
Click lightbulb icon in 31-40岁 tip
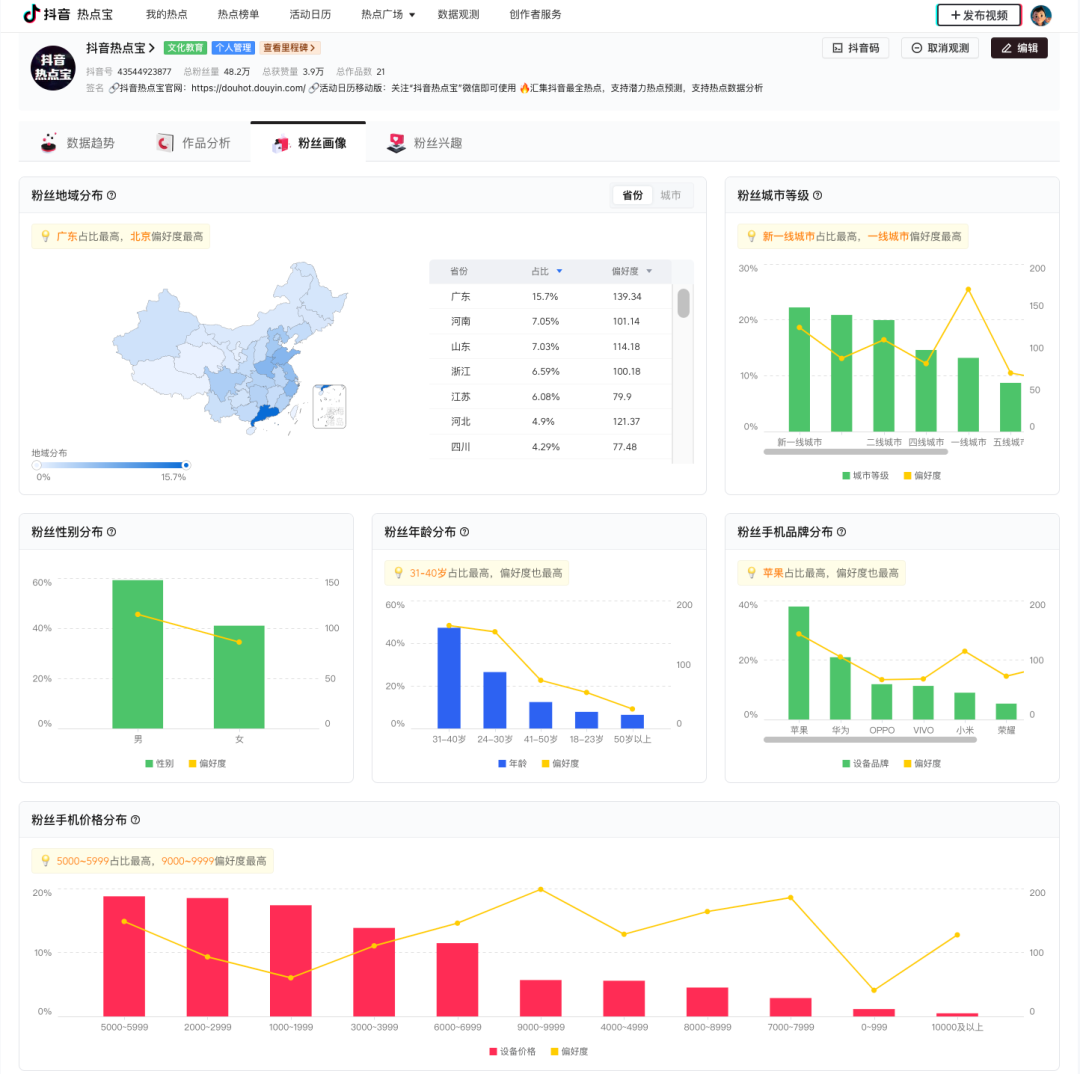point(398,572)
